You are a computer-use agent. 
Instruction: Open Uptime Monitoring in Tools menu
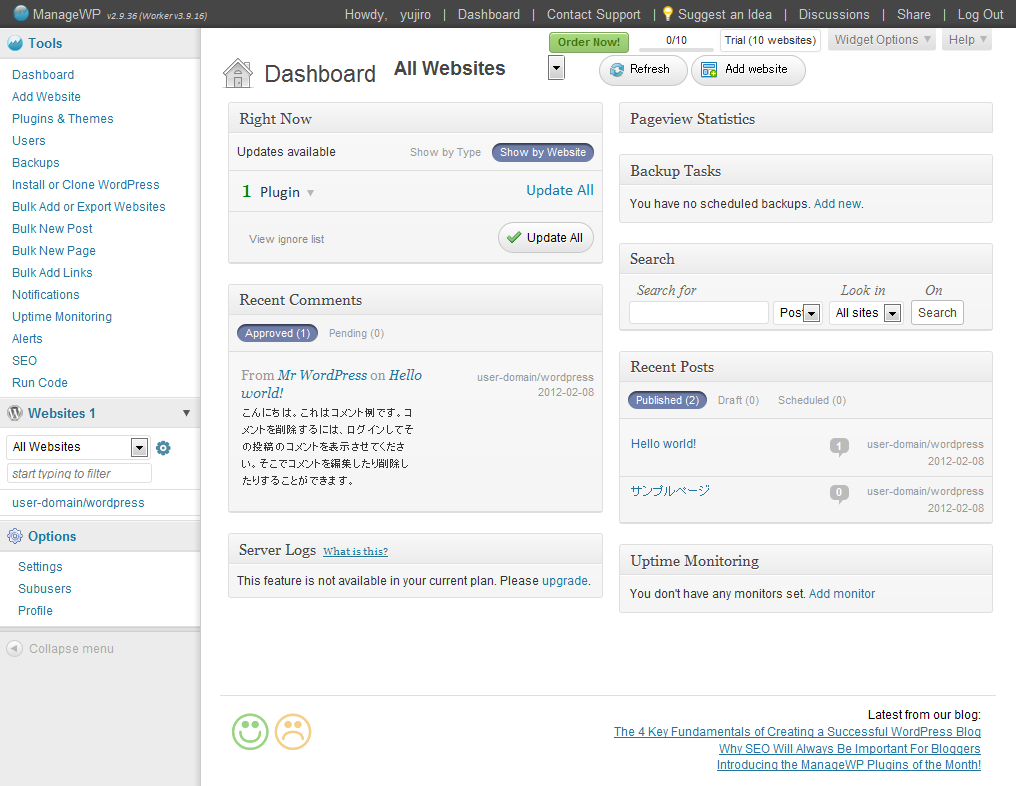tap(62, 317)
